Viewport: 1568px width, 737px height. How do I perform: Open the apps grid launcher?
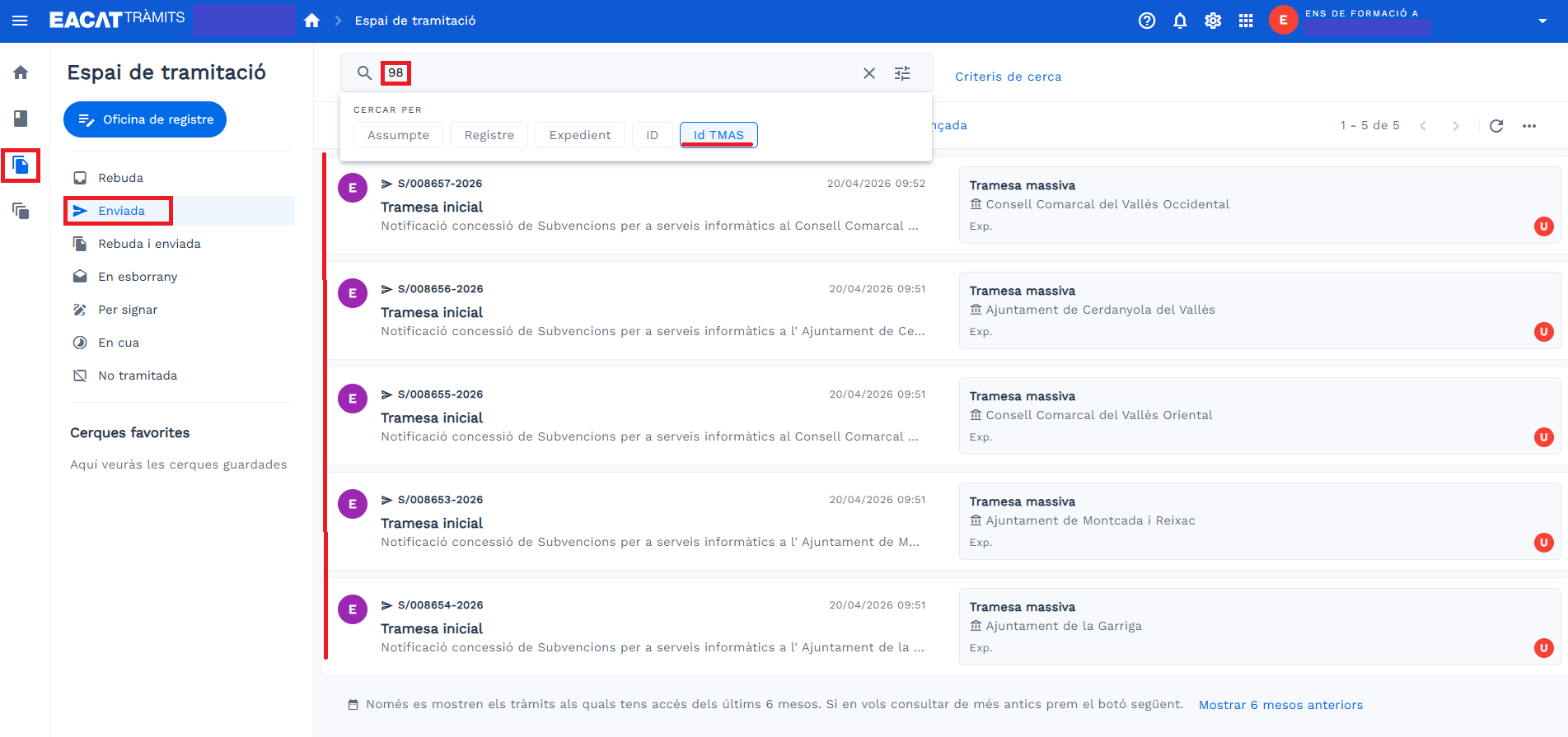point(1246,21)
